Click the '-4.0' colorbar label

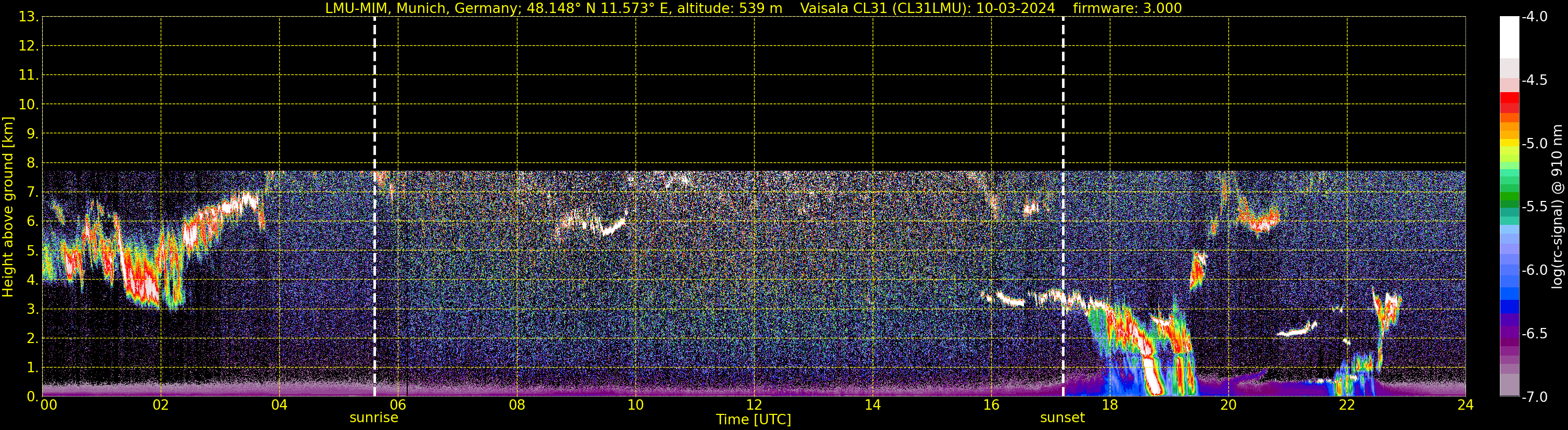coord(1534,17)
